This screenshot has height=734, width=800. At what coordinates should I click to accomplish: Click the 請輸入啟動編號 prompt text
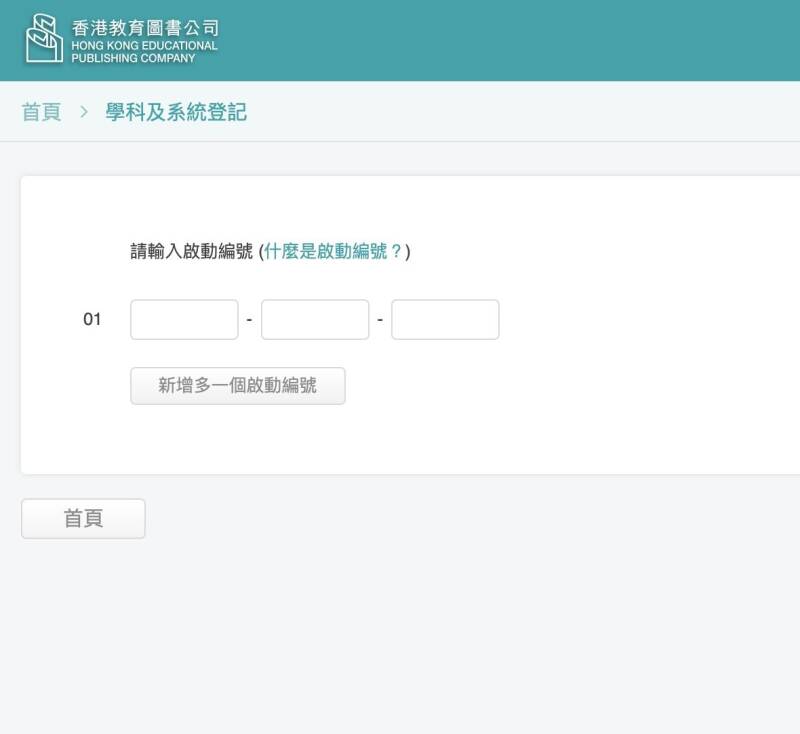pyautogui.click(x=191, y=251)
